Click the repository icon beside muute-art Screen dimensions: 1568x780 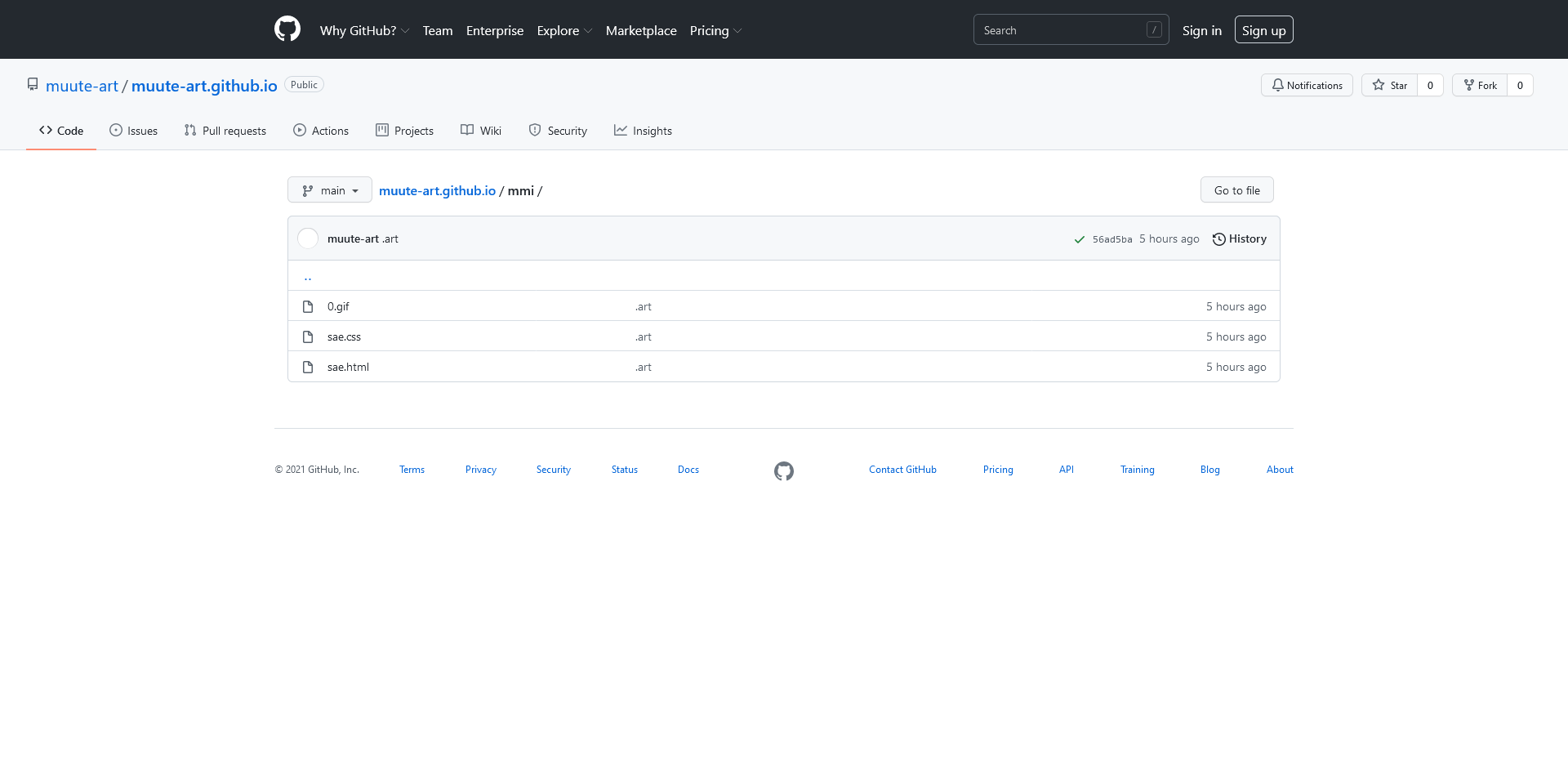tap(33, 84)
